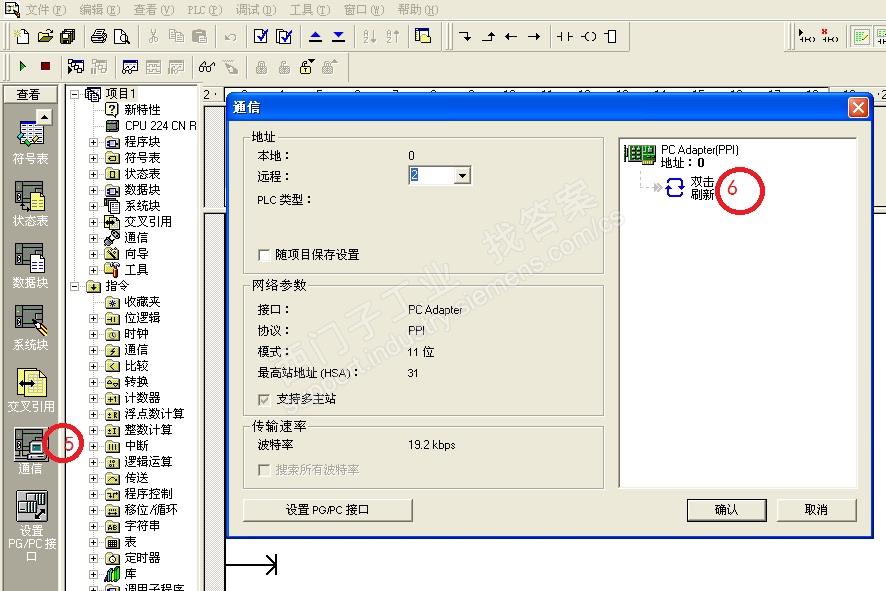Viewport: 886px width, 591px height.
Task: Expand the 符号表 tree node
Action: pyautogui.click(x=94, y=158)
